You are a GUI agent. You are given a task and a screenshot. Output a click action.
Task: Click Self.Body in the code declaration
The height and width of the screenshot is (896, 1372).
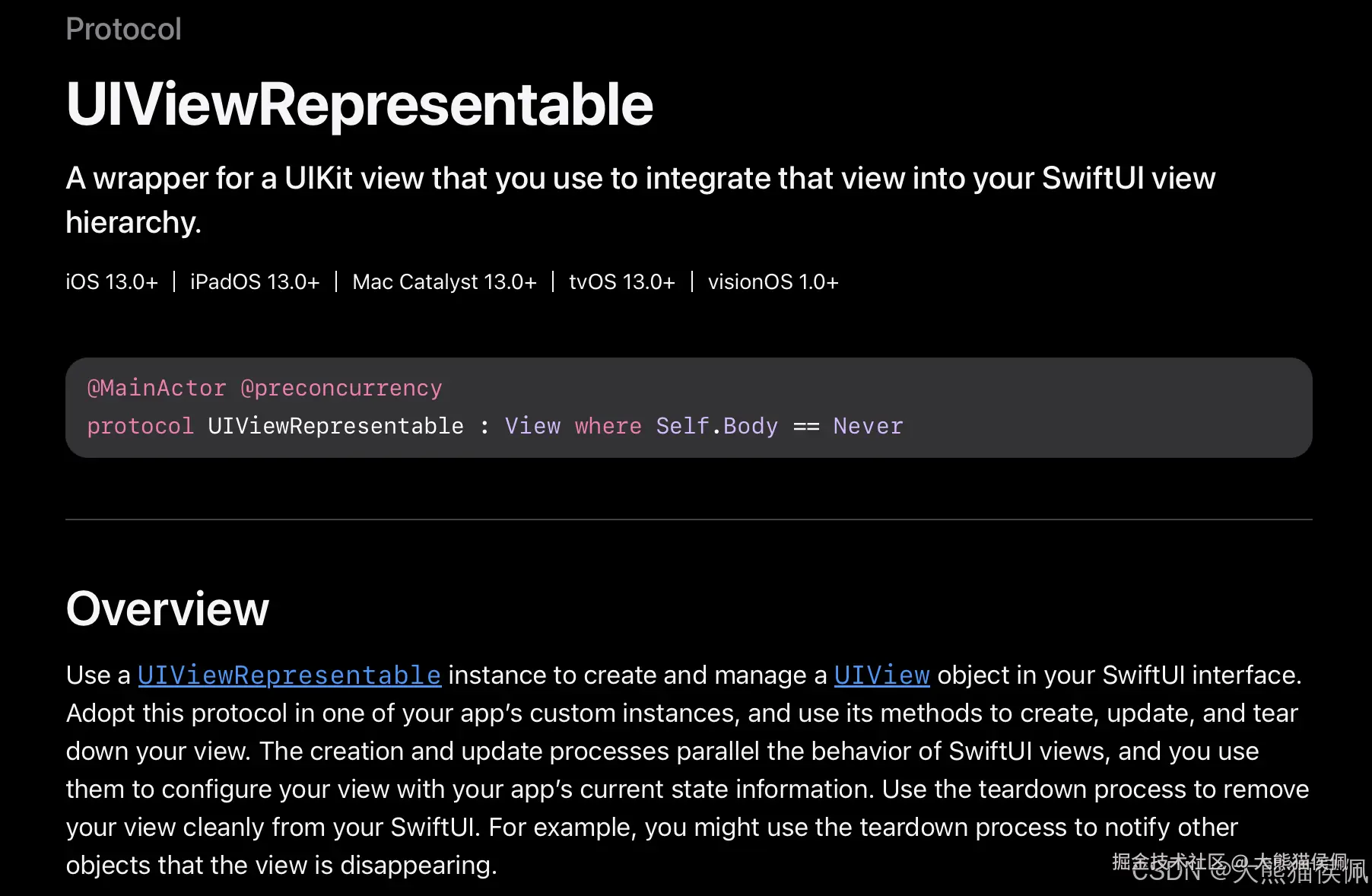[716, 427]
